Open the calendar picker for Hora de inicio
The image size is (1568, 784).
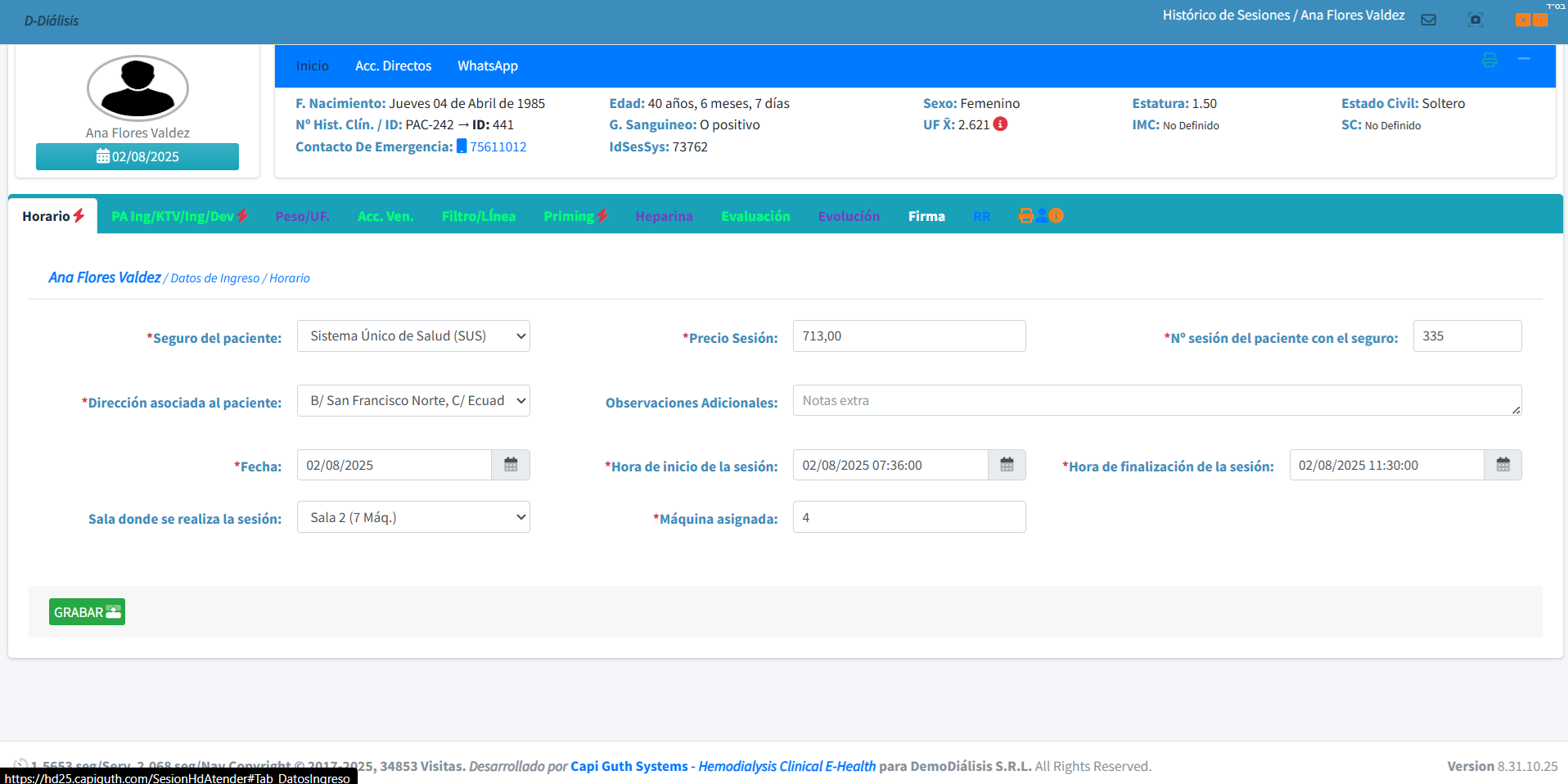pos(1007,464)
